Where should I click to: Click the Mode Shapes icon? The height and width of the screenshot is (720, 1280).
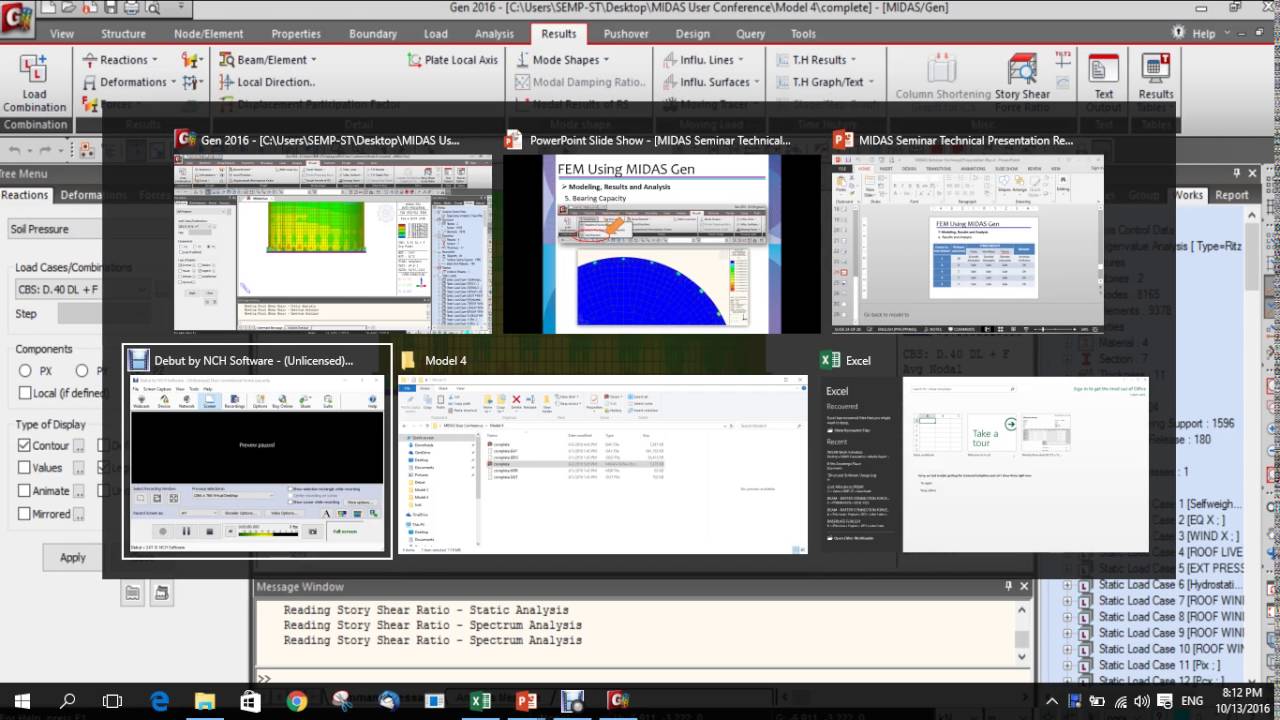[x=522, y=60]
